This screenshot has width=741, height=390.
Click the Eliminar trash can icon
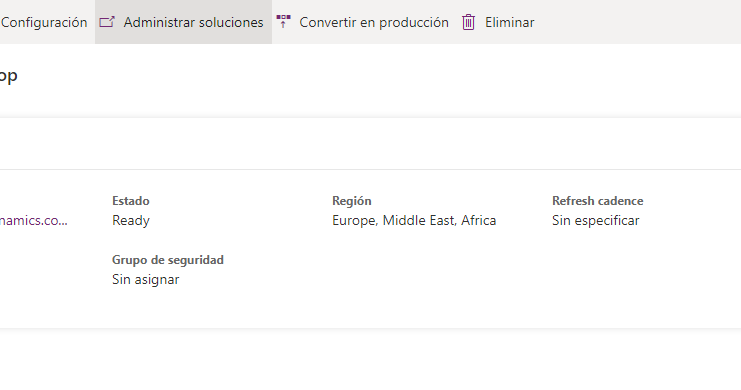tap(468, 22)
